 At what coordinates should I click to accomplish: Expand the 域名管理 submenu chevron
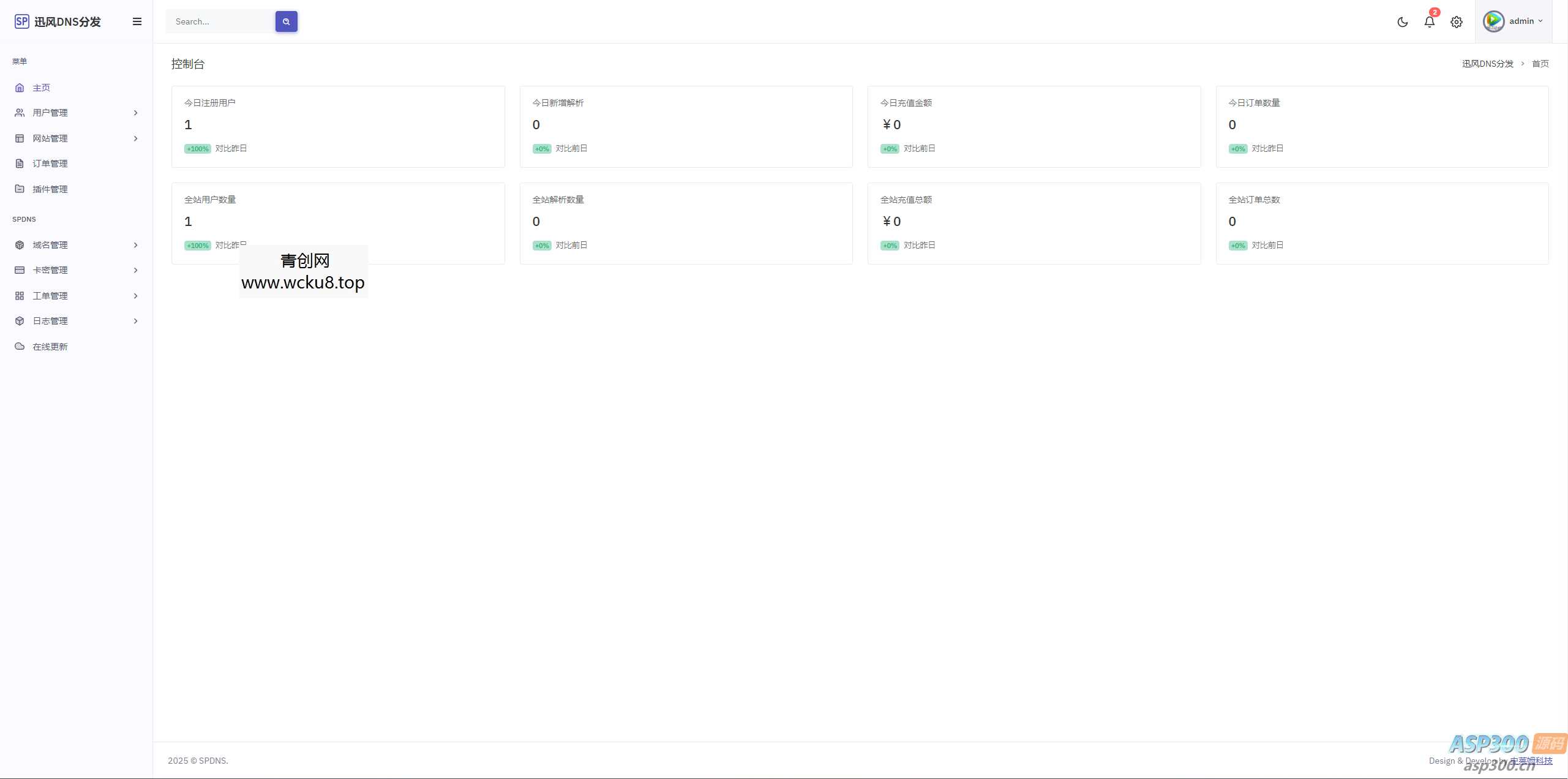tap(135, 245)
